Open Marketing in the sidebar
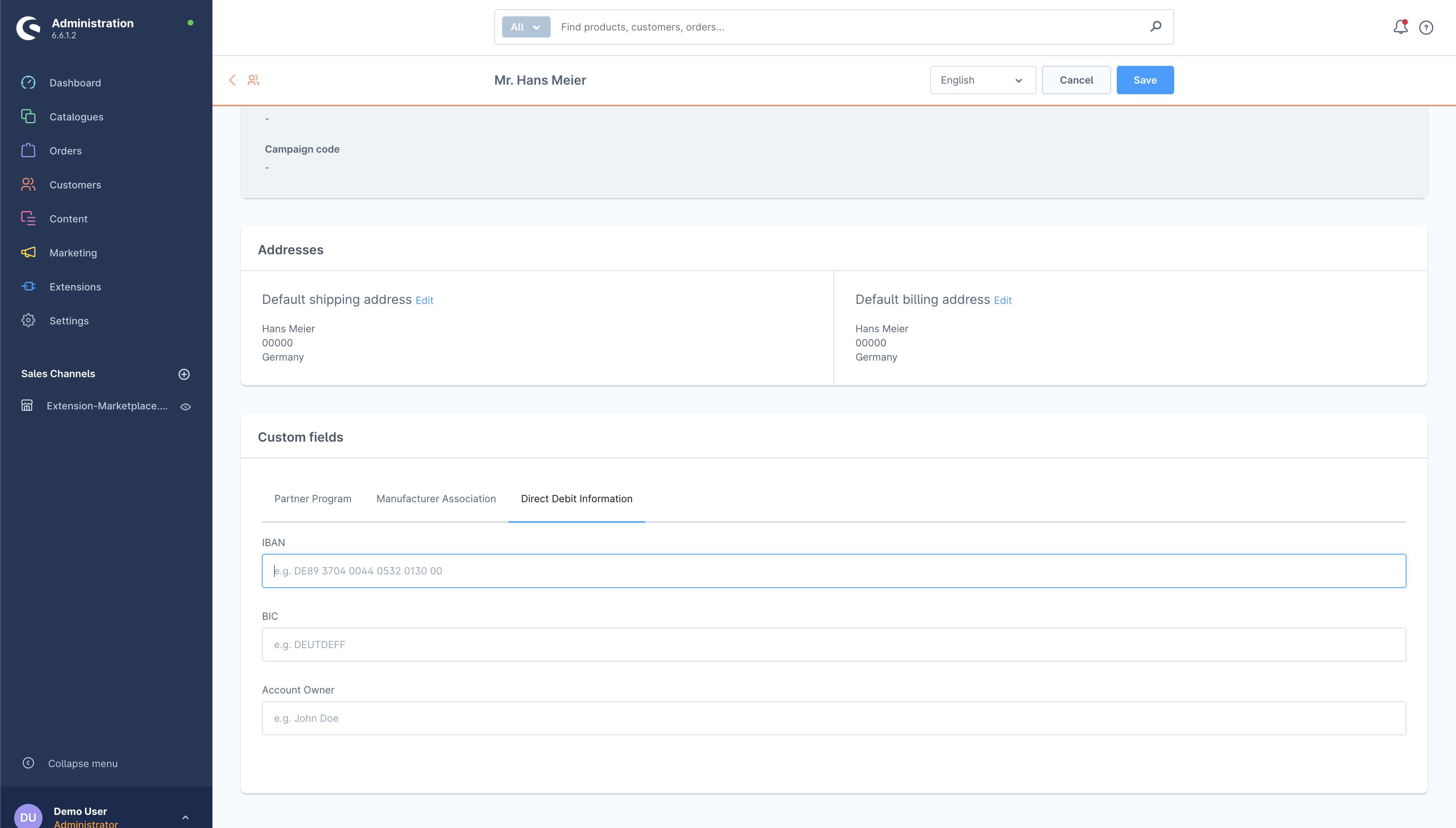Screen dimensions: 1456x828 click(x=73, y=253)
